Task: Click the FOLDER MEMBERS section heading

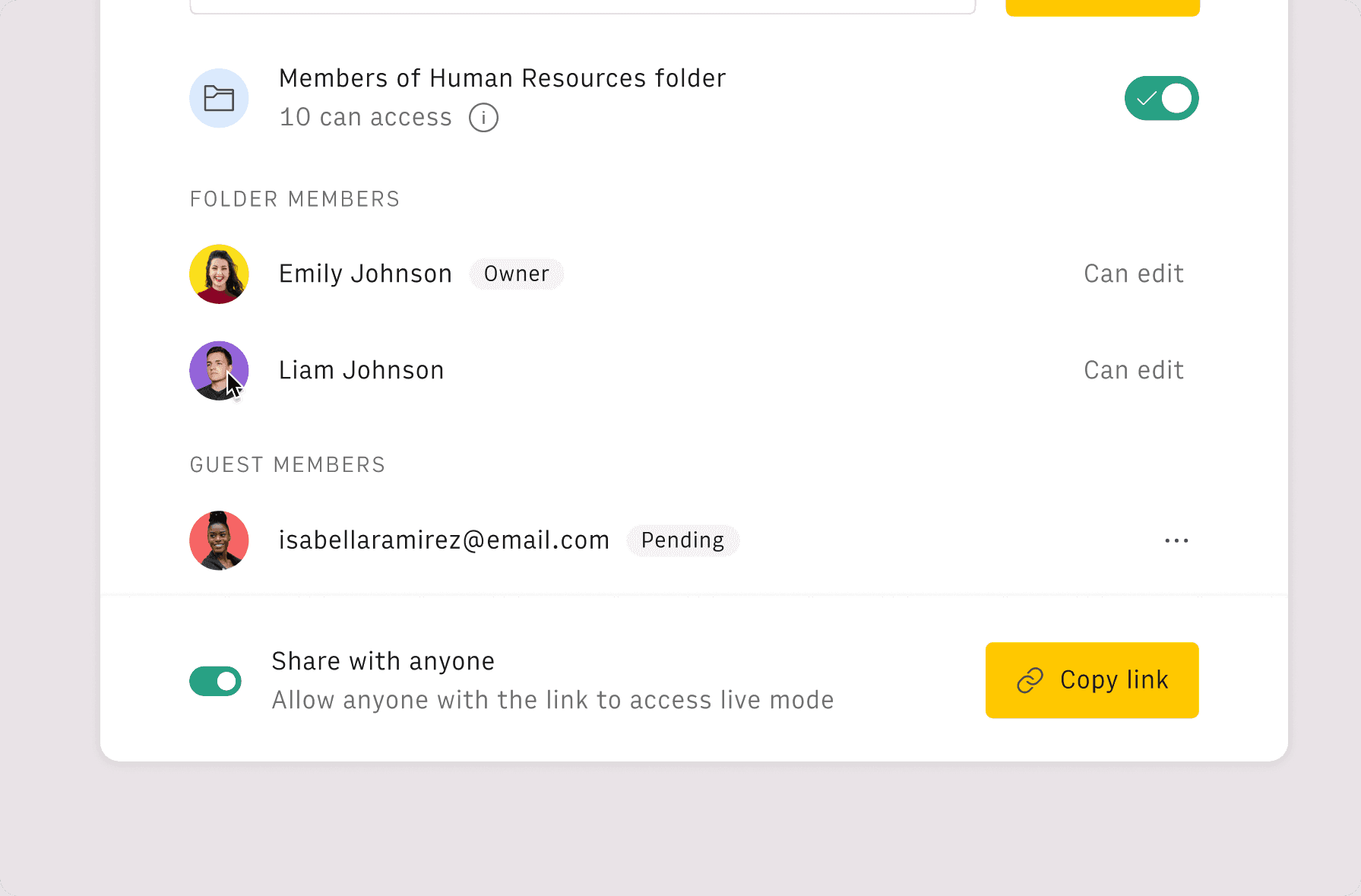Action: coord(295,199)
